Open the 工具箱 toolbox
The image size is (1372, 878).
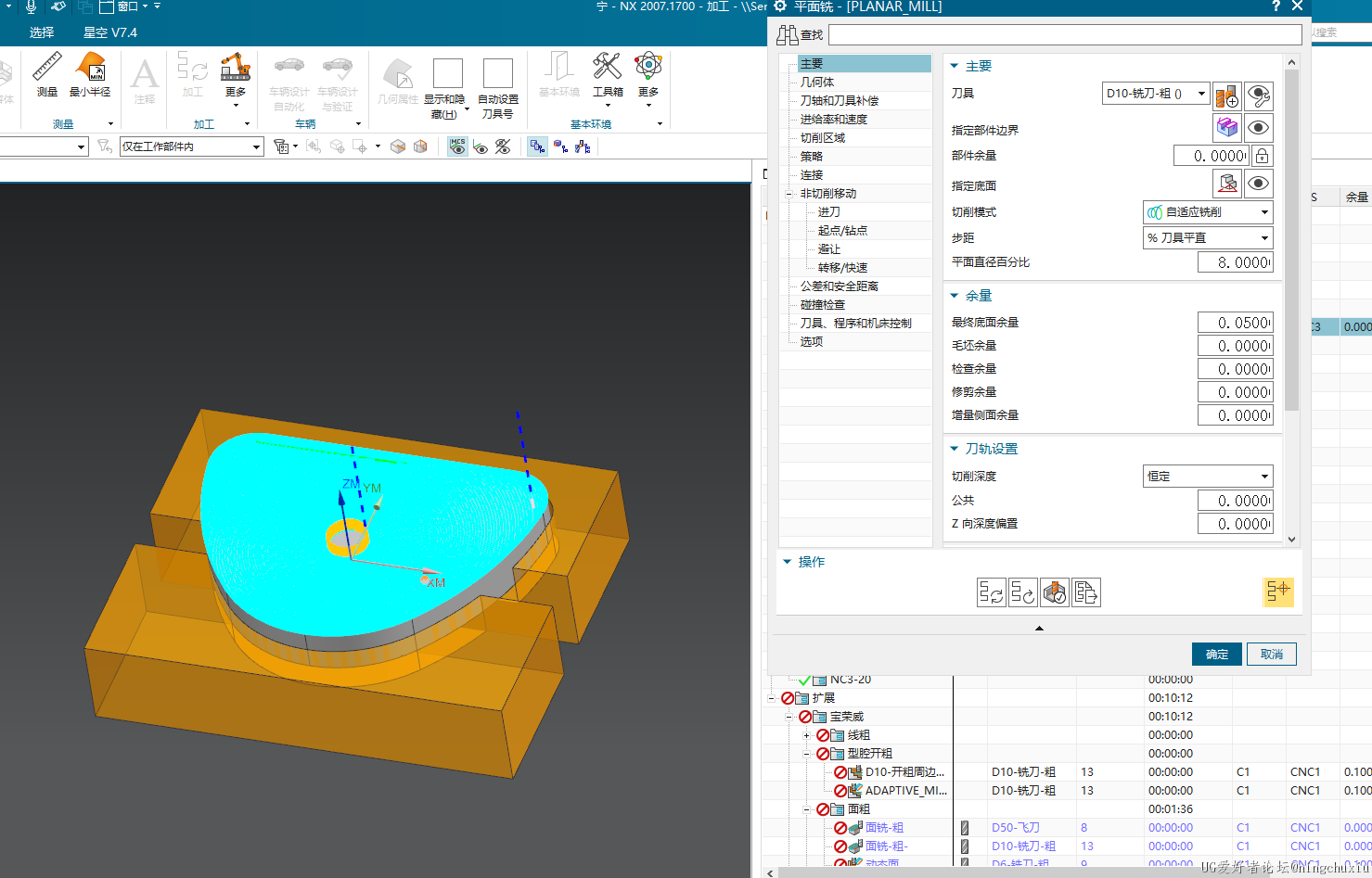(608, 74)
